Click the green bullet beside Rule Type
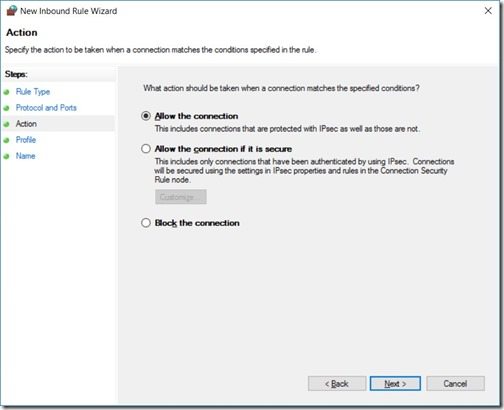This screenshot has width=504, height=410. coord(6,92)
